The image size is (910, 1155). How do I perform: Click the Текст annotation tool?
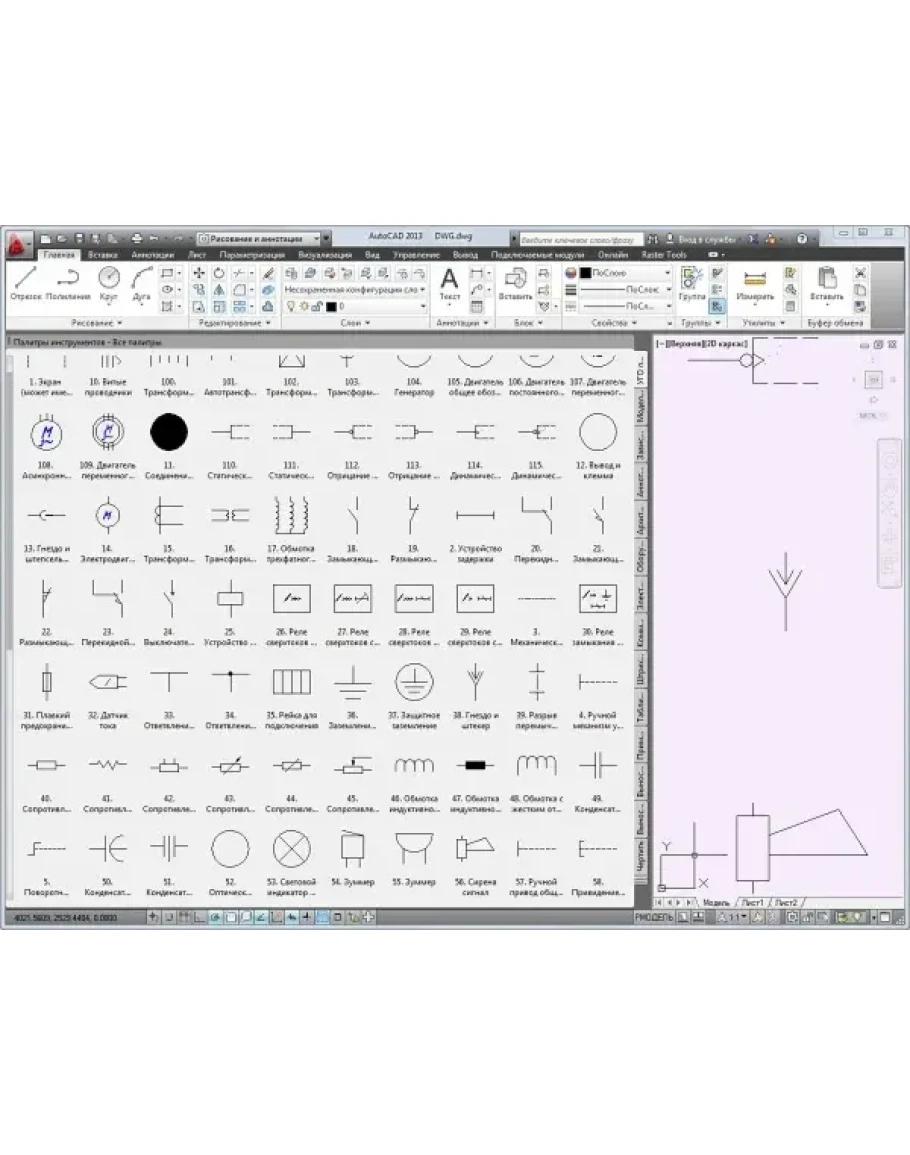pyautogui.click(x=450, y=283)
